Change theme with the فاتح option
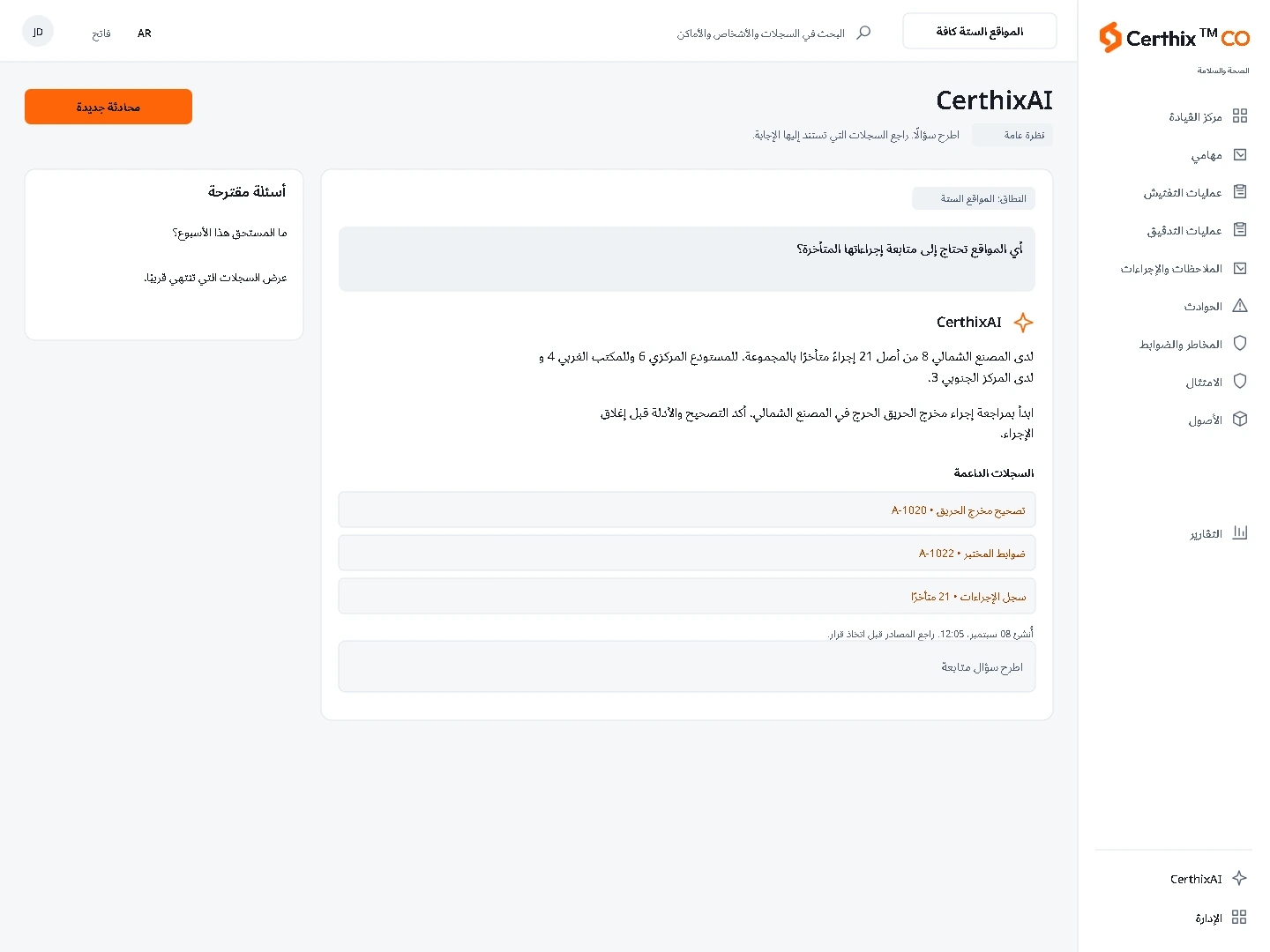Screen dimensions: 1270x952 point(101,33)
